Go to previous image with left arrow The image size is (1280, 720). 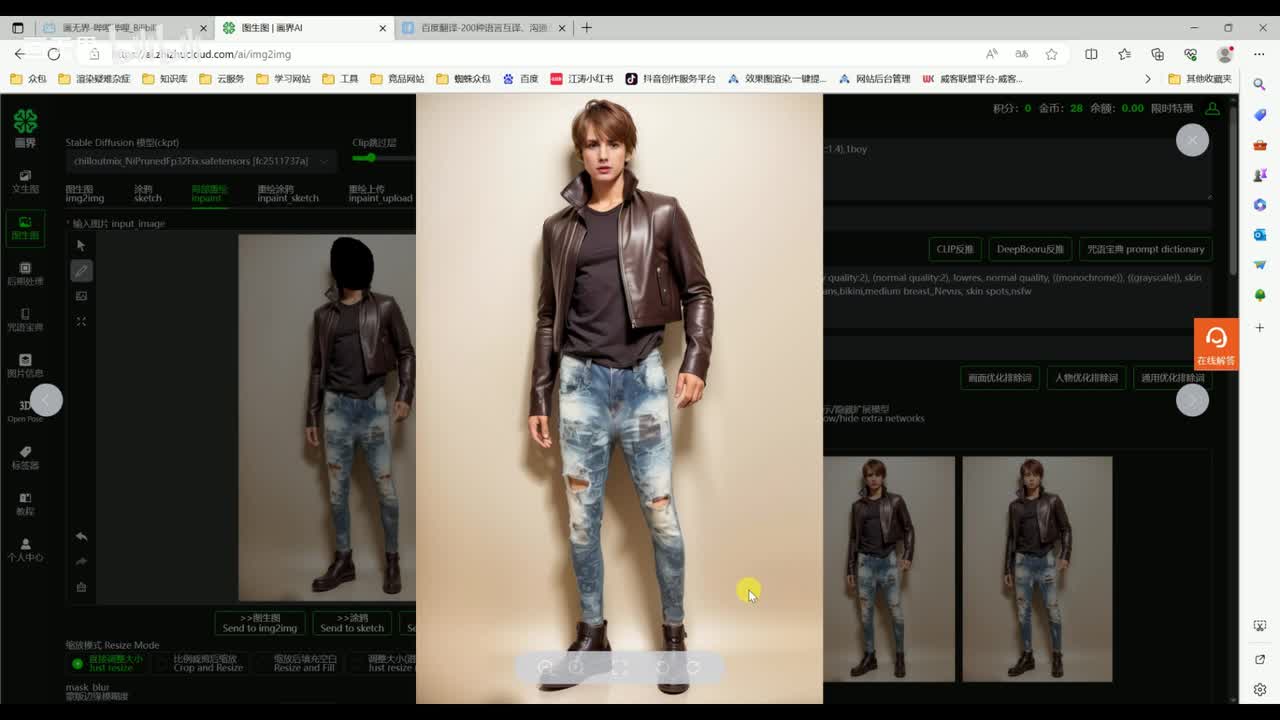coord(46,400)
